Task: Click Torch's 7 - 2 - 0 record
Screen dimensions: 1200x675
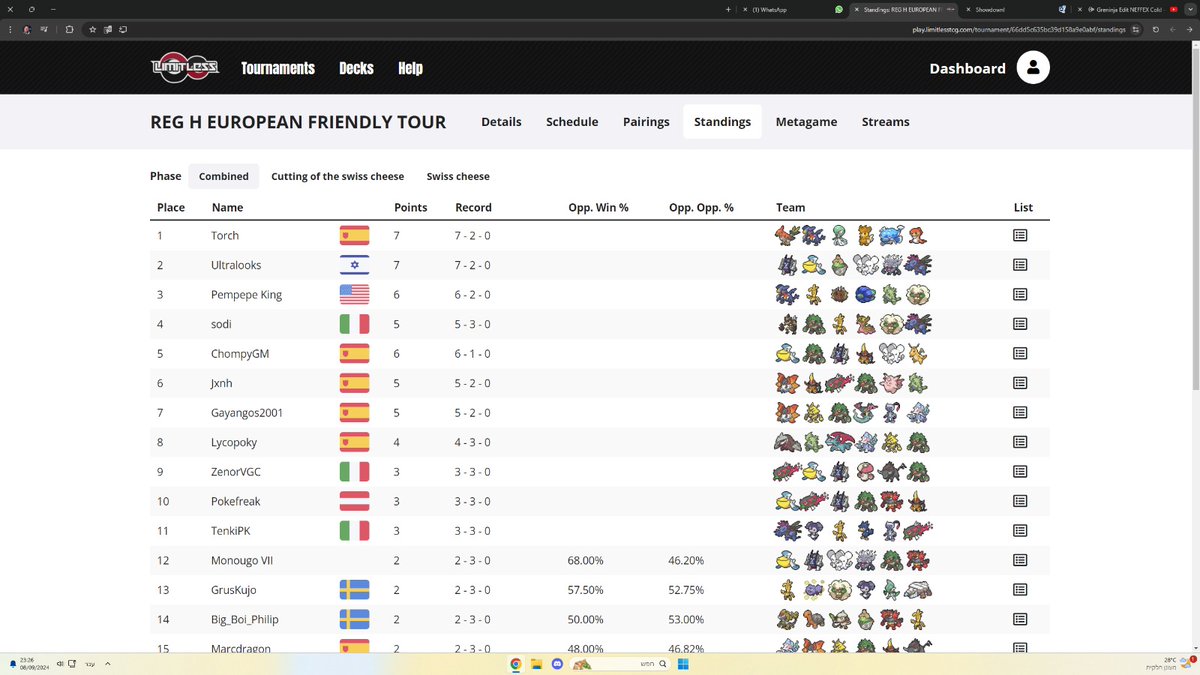Action: [x=473, y=236]
